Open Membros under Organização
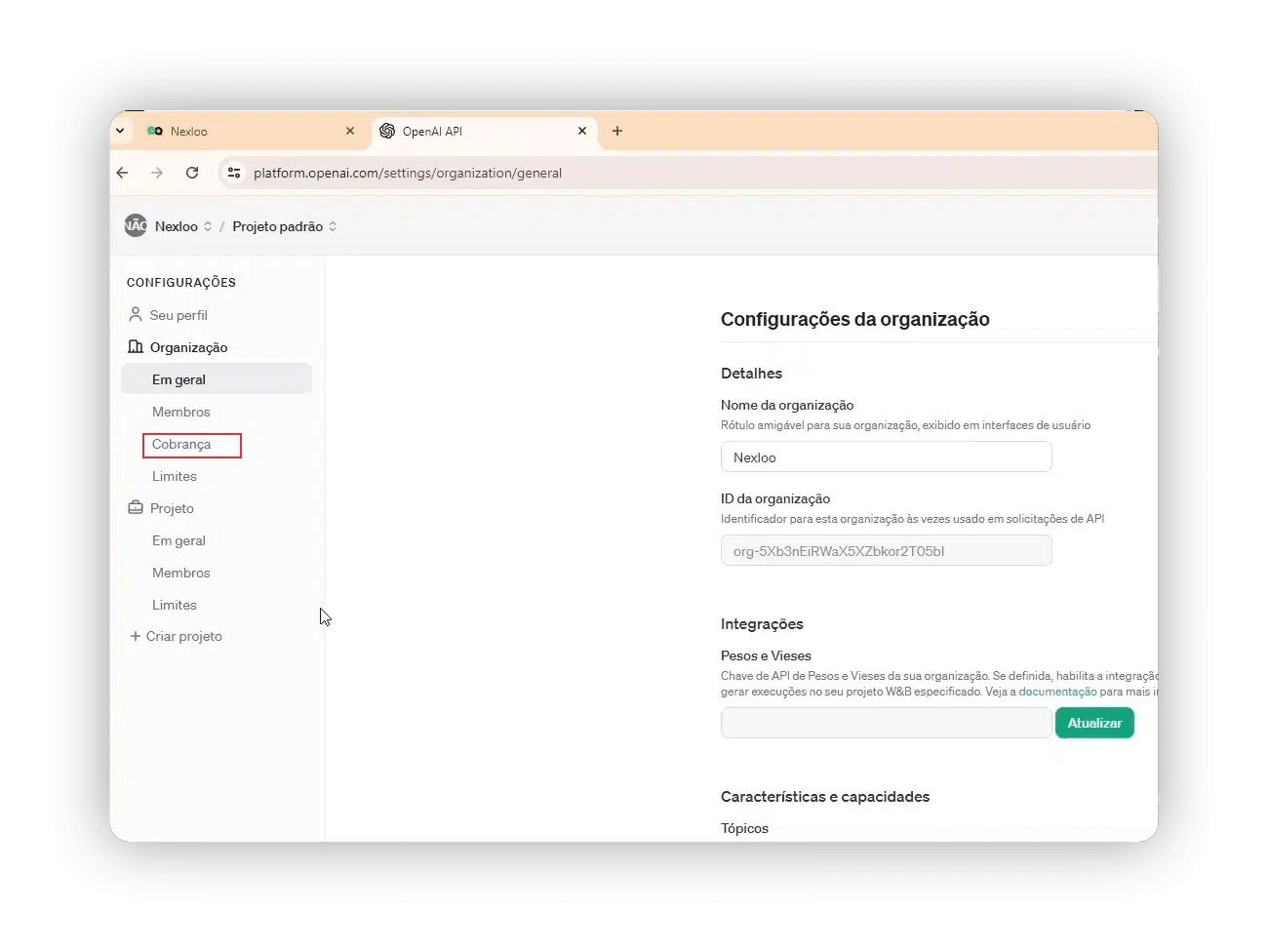 pos(180,412)
